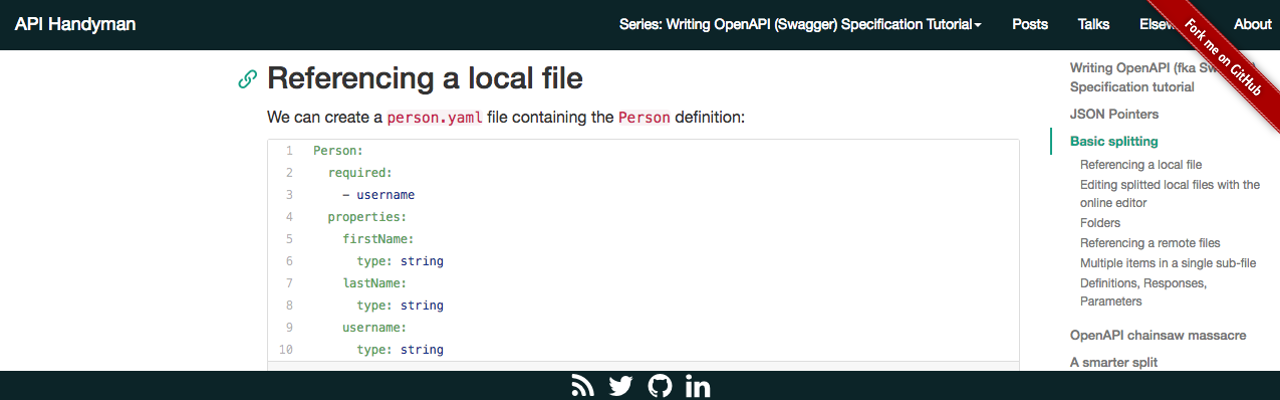Click the anchor link icon beside heading
The image size is (1280, 400).
[x=247, y=79]
